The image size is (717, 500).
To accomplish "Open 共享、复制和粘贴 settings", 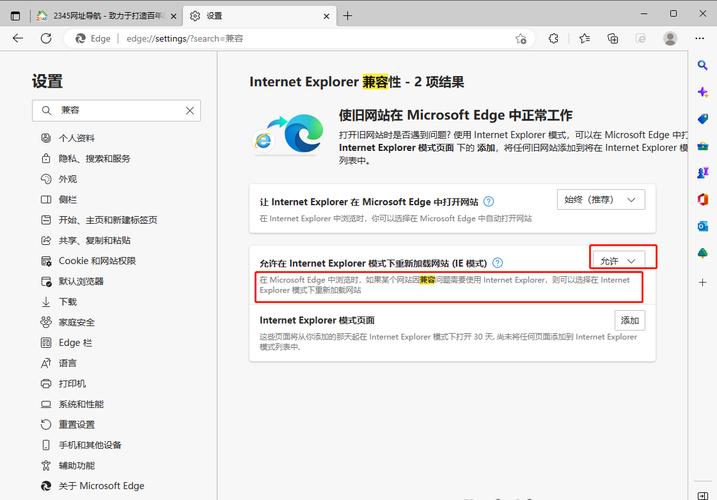I will click(86, 241).
